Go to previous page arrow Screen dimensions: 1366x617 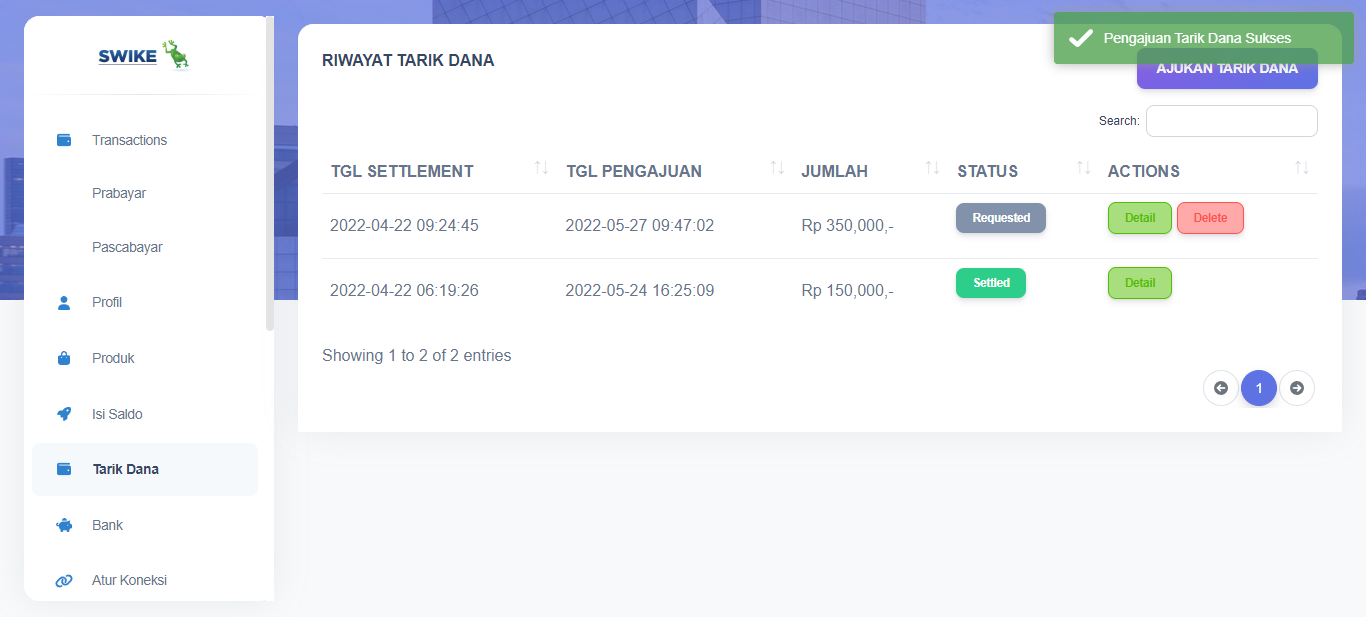(1221, 388)
